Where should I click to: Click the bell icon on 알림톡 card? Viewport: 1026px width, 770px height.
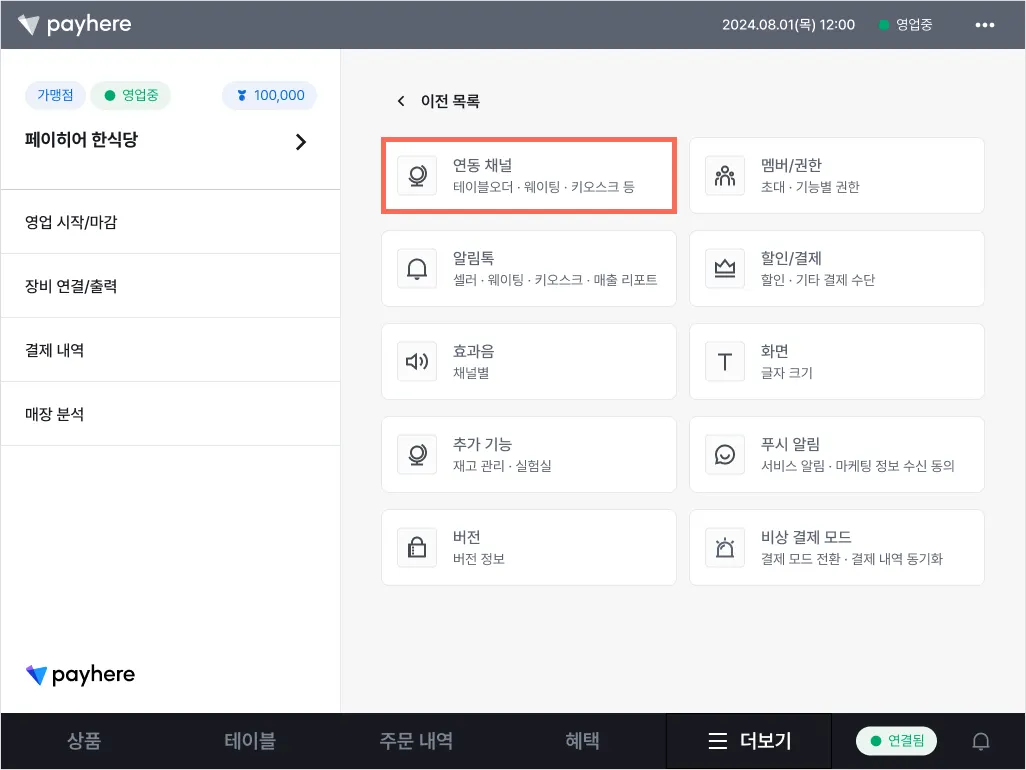tap(417, 269)
